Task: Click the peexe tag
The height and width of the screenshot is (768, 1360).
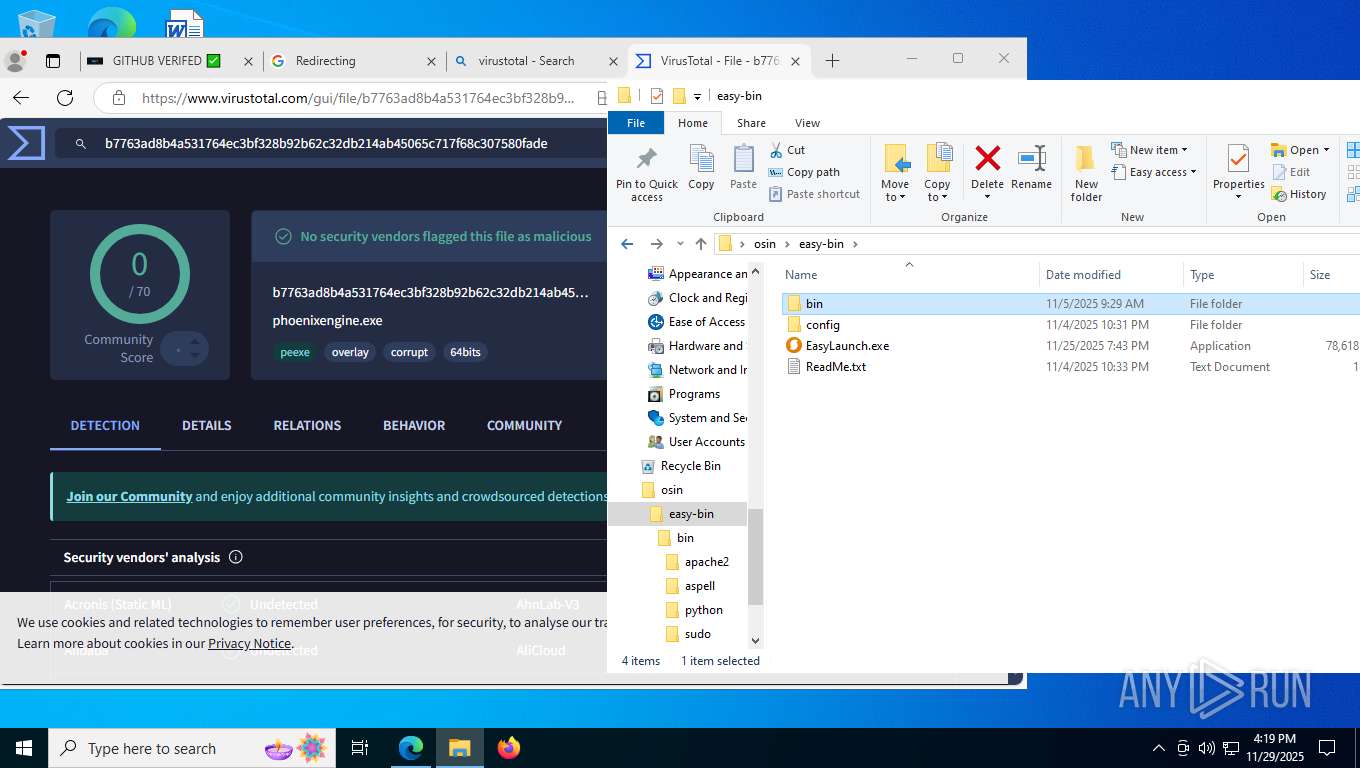Action: [294, 352]
